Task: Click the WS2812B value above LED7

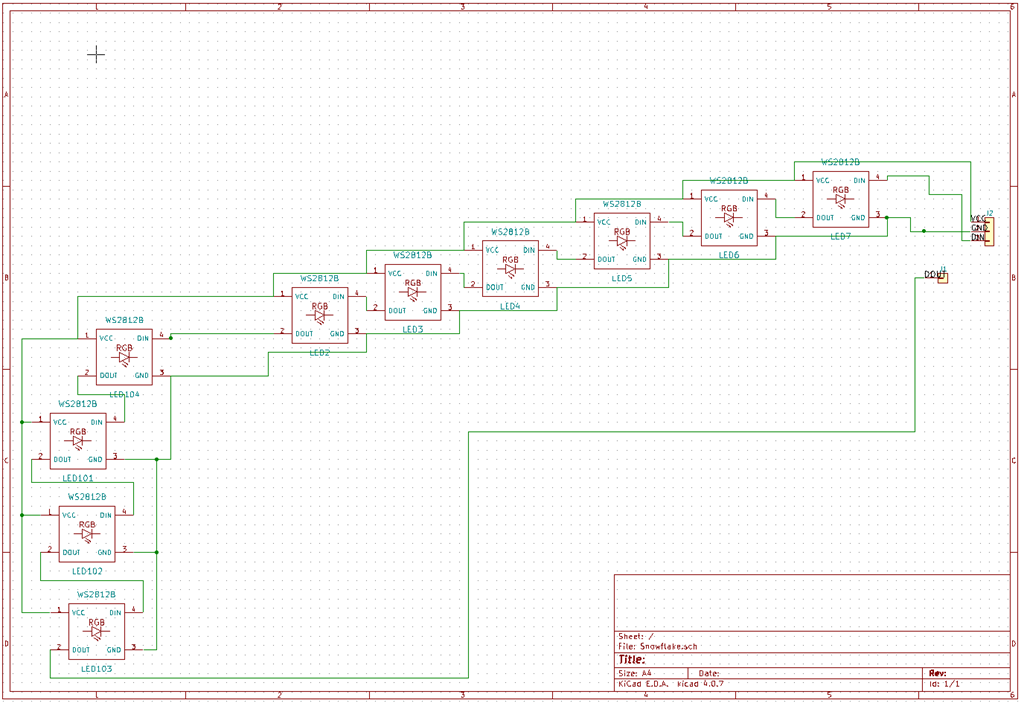Action: click(840, 162)
